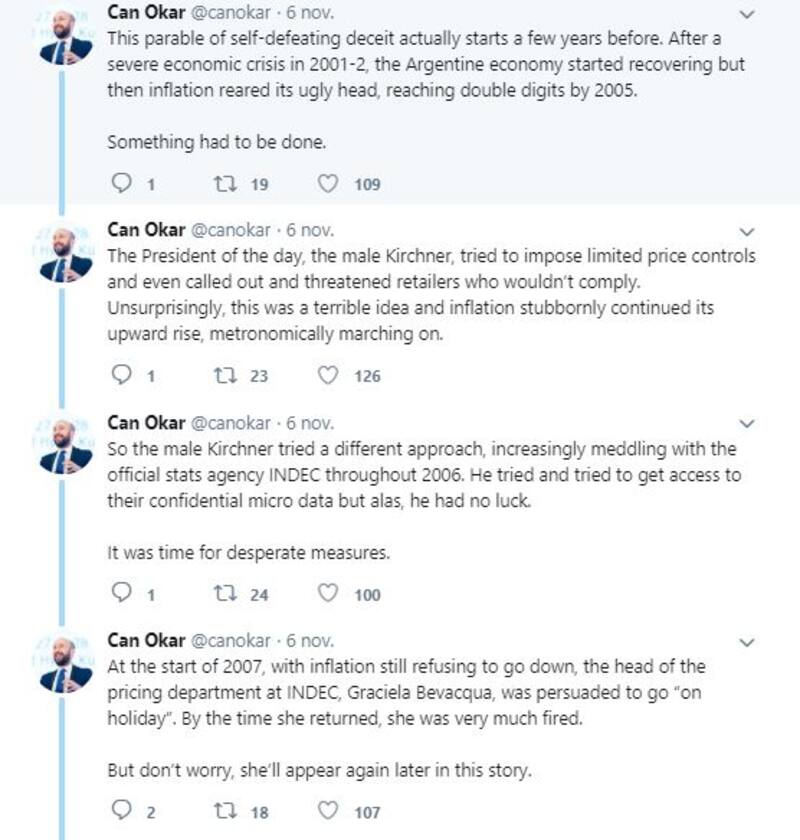Click @canokar handle on the price controls tweet
The image size is (800, 840).
[x=230, y=230]
